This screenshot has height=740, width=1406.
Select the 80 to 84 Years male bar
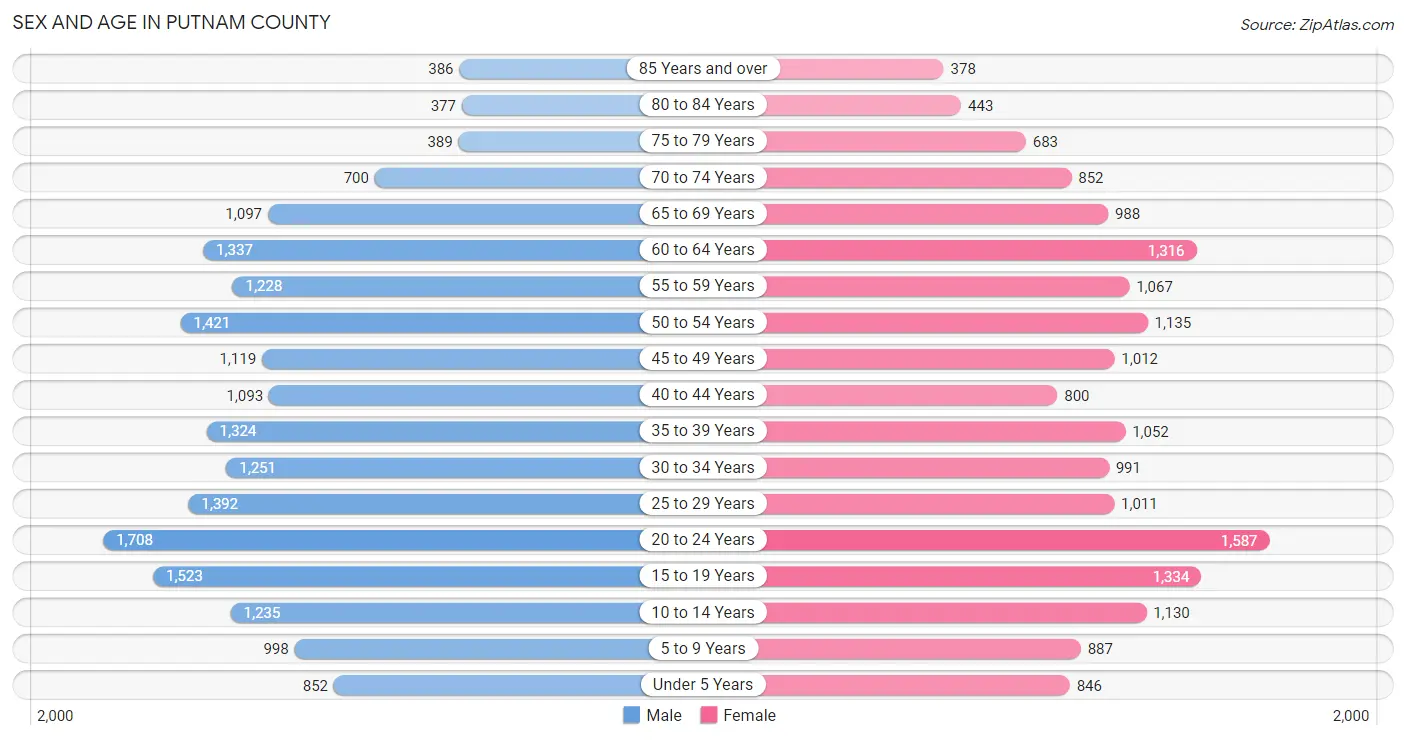point(551,105)
